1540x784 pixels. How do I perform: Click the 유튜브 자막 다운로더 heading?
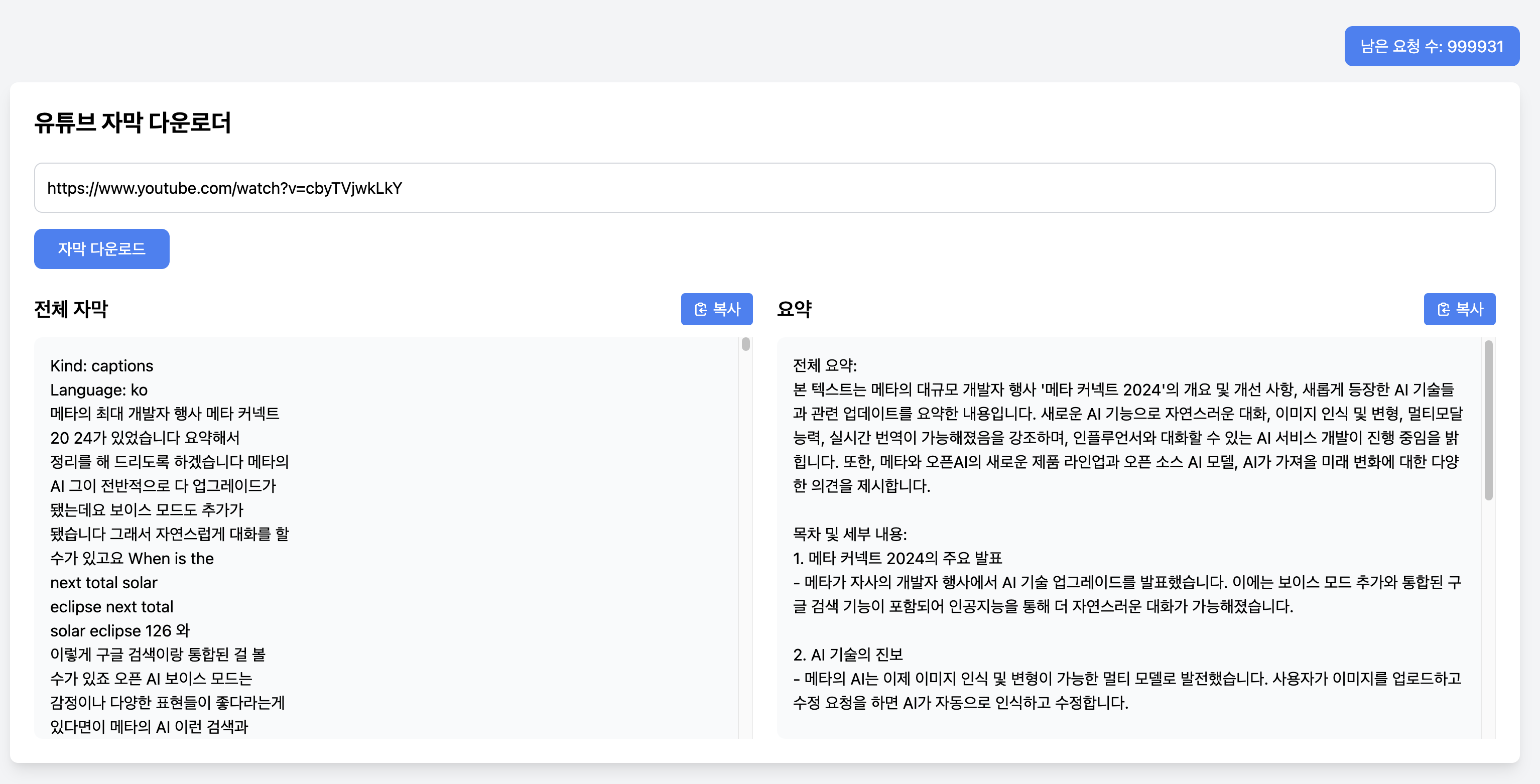(132, 122)
